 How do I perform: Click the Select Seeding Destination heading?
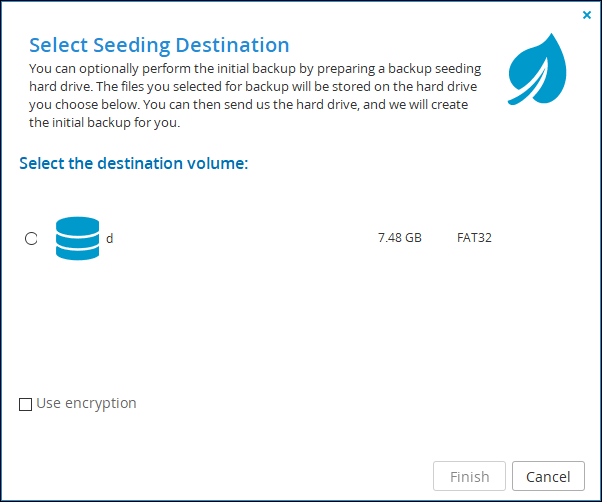[159, 45]
